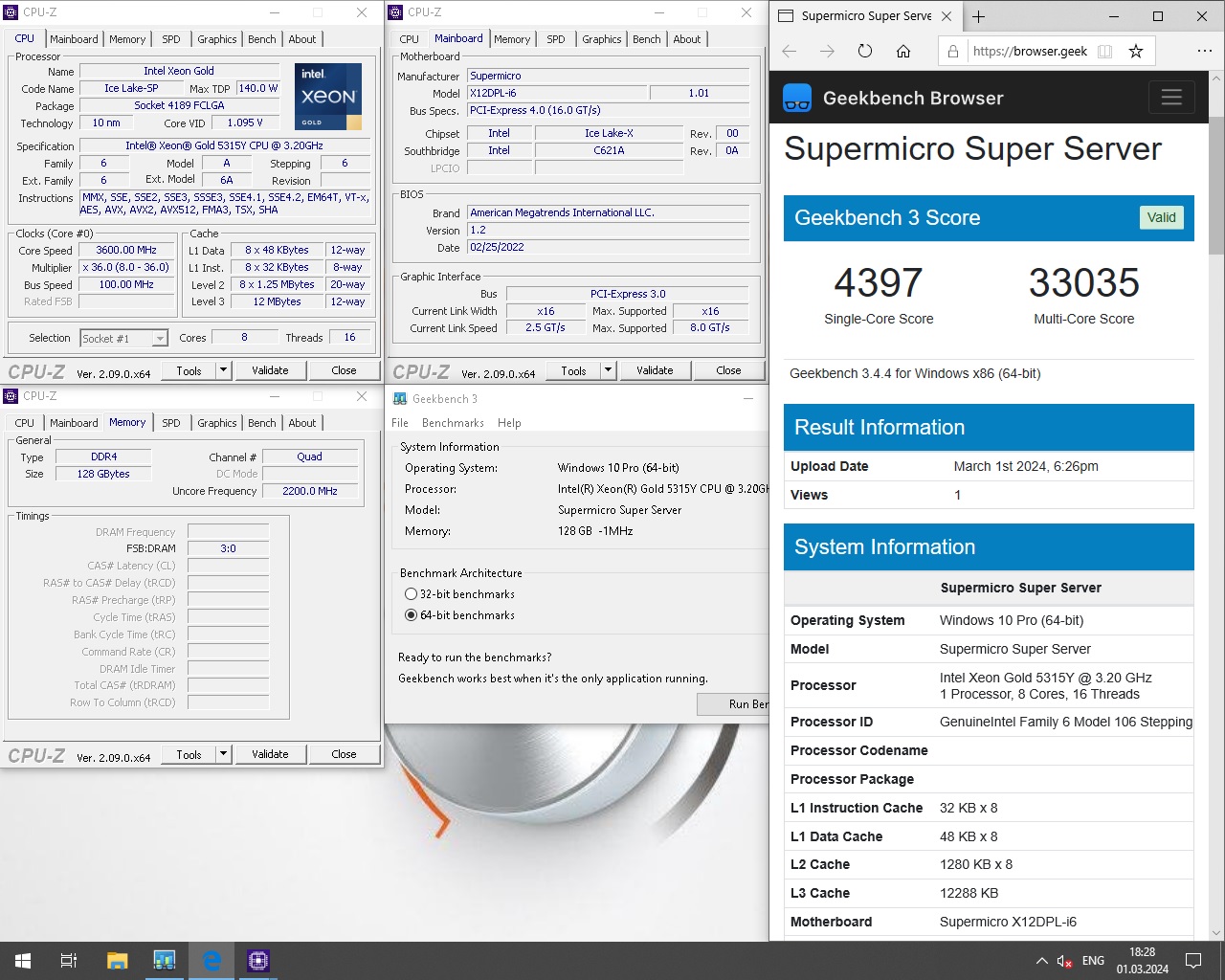Open the notification center icon
The width and height of the screenshot is (1225, 980).
(x=1193, y=961)
